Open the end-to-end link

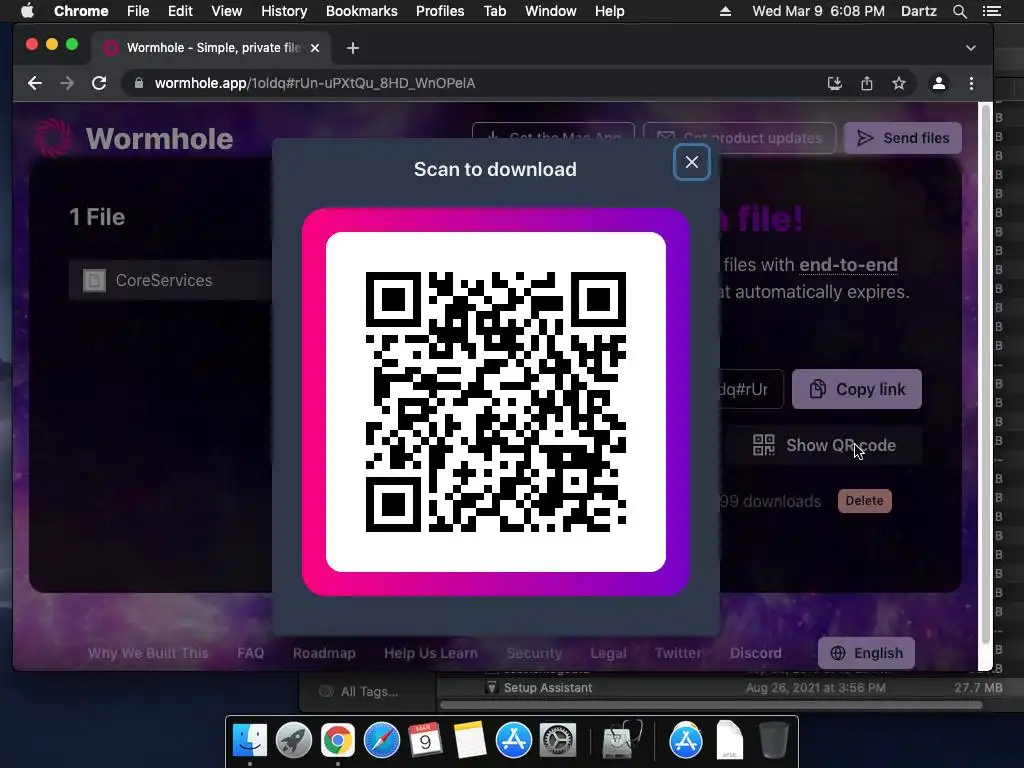point(848,264)
